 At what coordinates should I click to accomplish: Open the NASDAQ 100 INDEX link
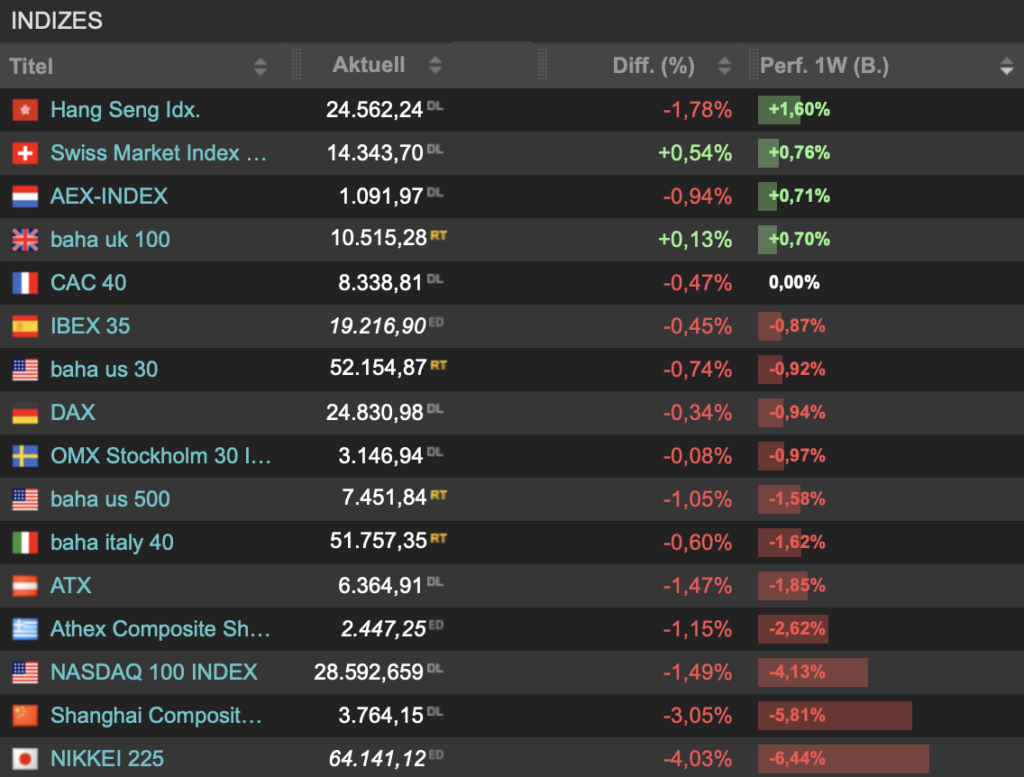tap(154, 672)
